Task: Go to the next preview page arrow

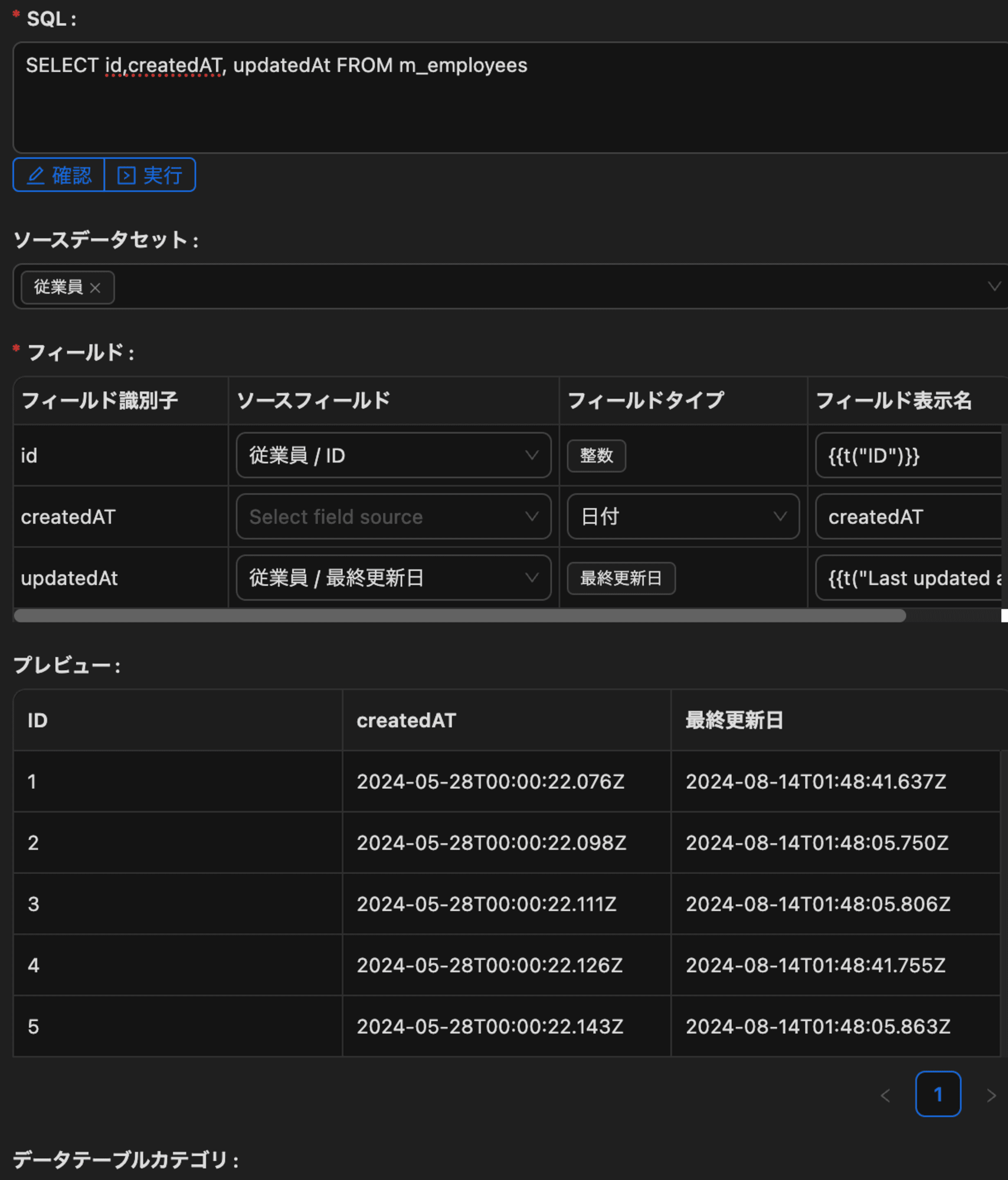Action: [991, 1096]
